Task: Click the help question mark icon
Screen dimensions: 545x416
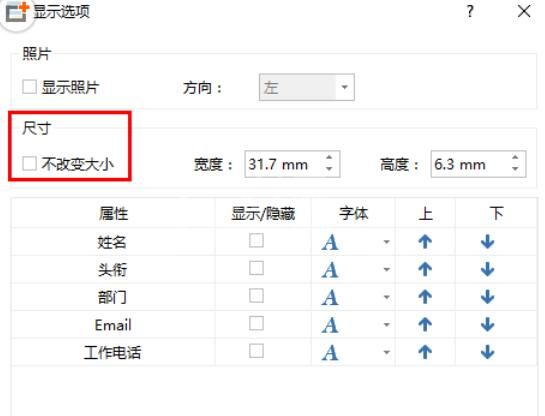Action: [470, 12]
